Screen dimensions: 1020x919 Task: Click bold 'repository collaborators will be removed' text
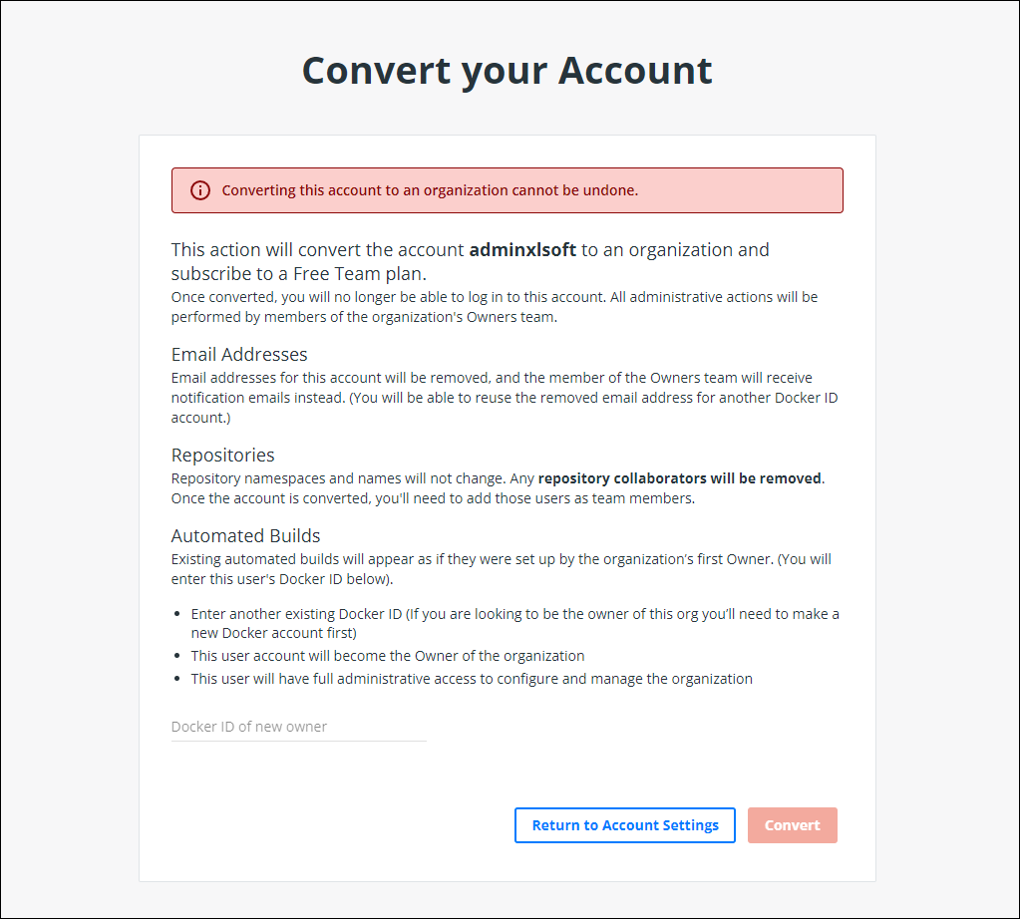[679, 479]
